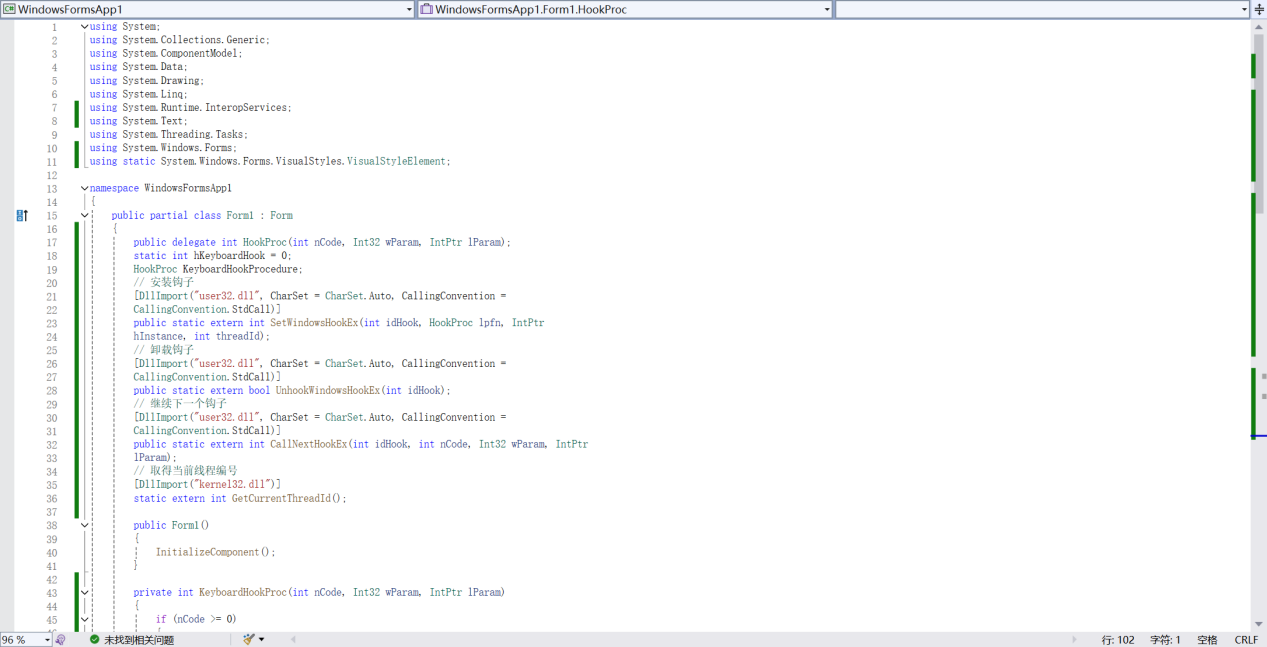Click the line using System.Linq
The image size is (1267, 647).
[x=138, y=94]
